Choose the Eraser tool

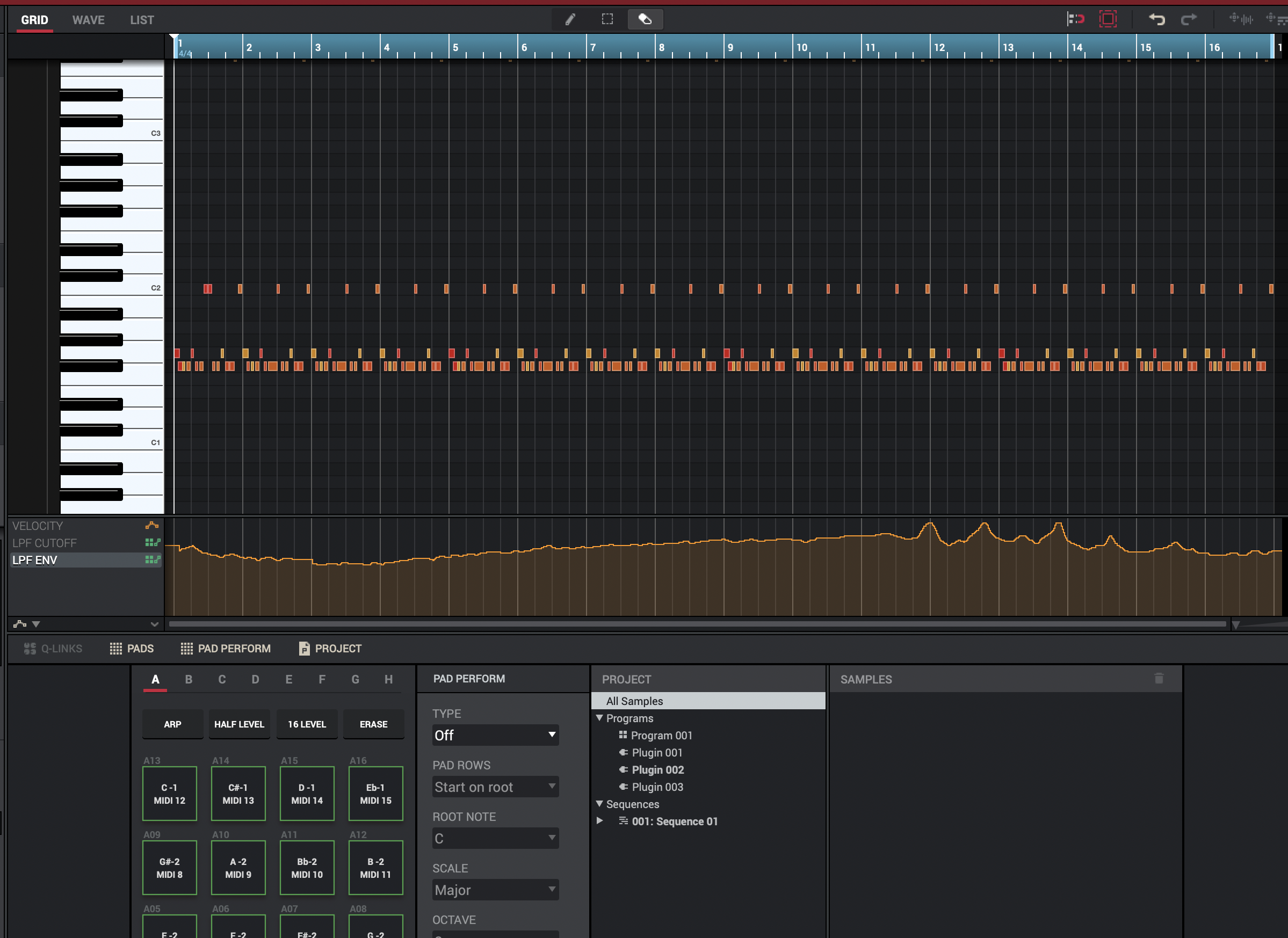pyautogui.click(x=645, y=20)
